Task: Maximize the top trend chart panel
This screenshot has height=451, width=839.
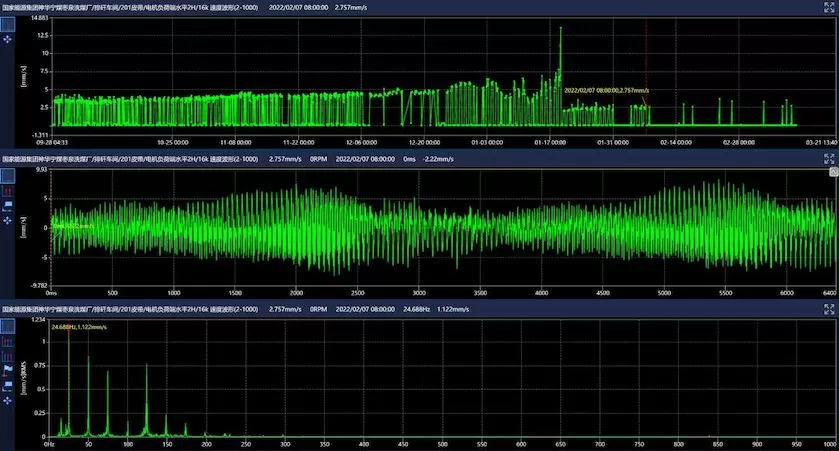Action: click(x=829, y=6)
